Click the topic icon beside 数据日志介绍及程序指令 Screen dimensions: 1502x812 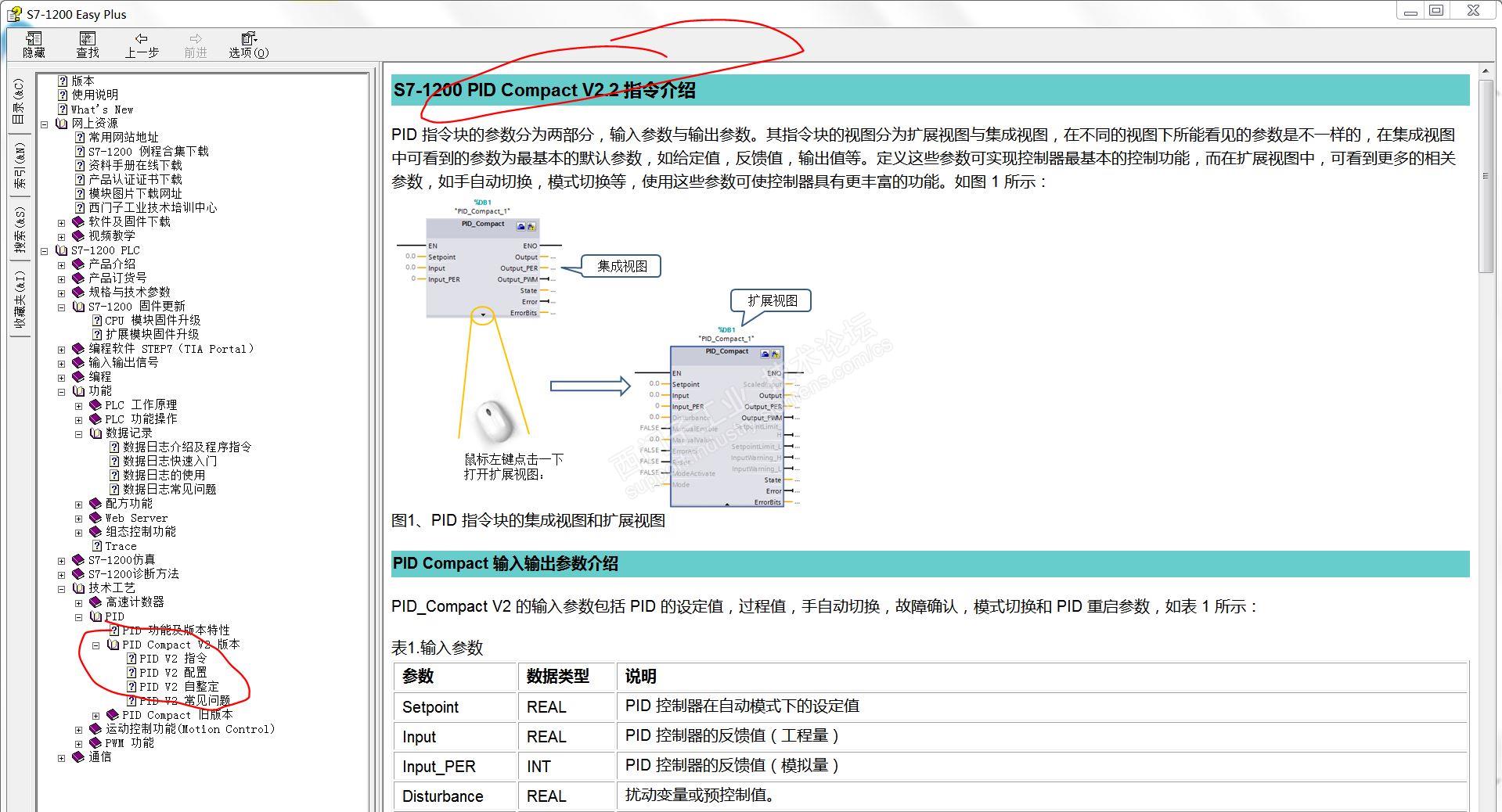click(114, 447)
